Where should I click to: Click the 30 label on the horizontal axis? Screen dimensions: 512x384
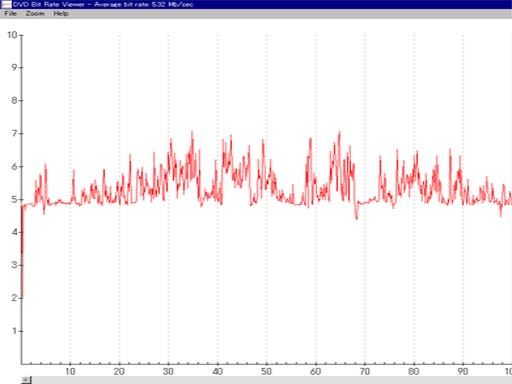point(168,371)
